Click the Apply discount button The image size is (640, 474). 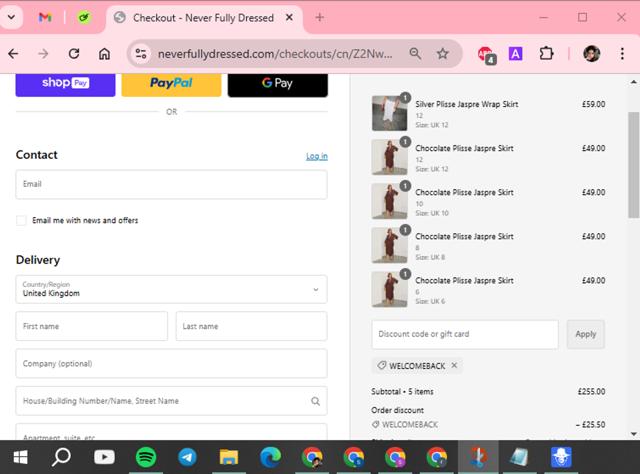click(586, 334)
